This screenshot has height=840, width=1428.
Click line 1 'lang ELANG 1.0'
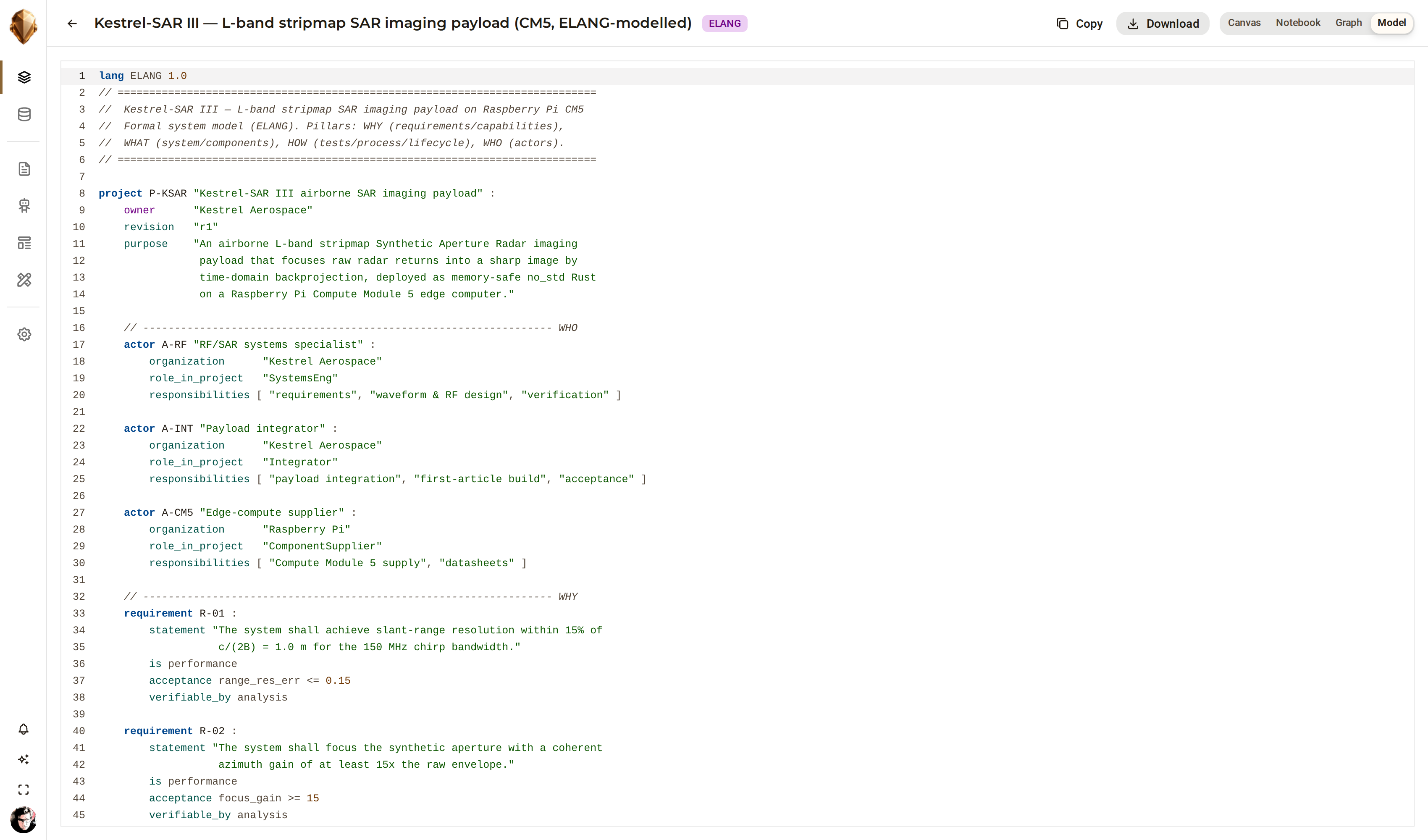click(x=143, y=76)
